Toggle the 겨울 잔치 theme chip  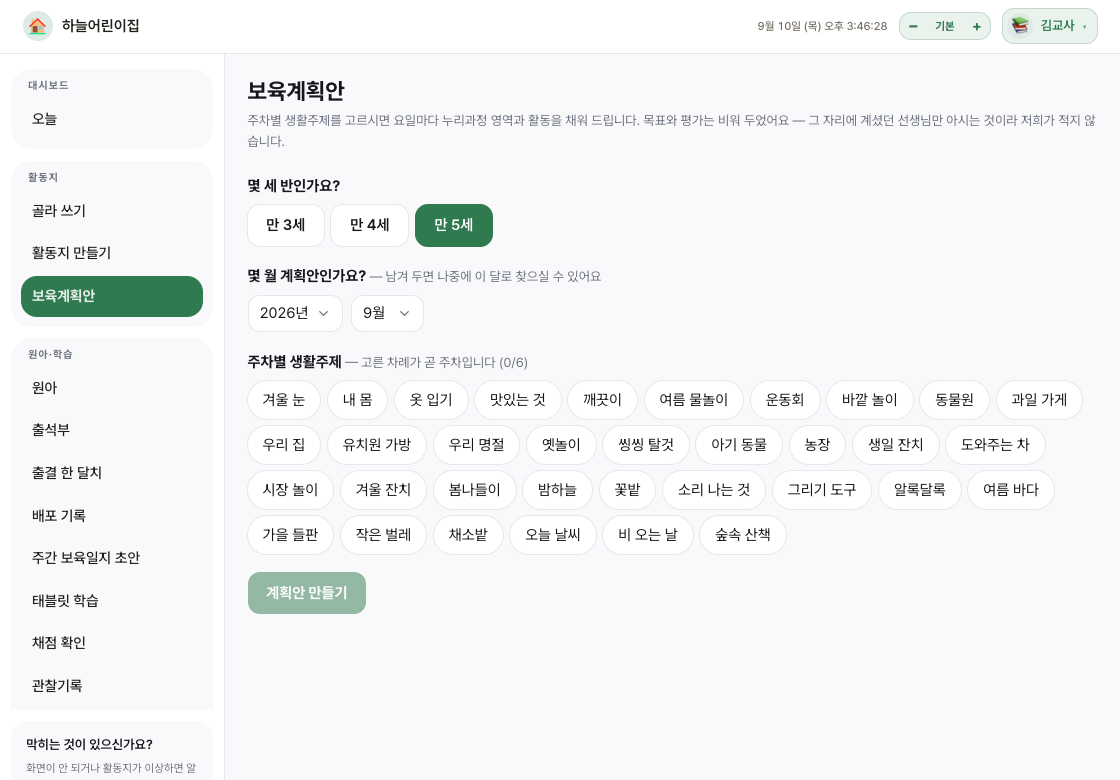(x=384, y=490)
